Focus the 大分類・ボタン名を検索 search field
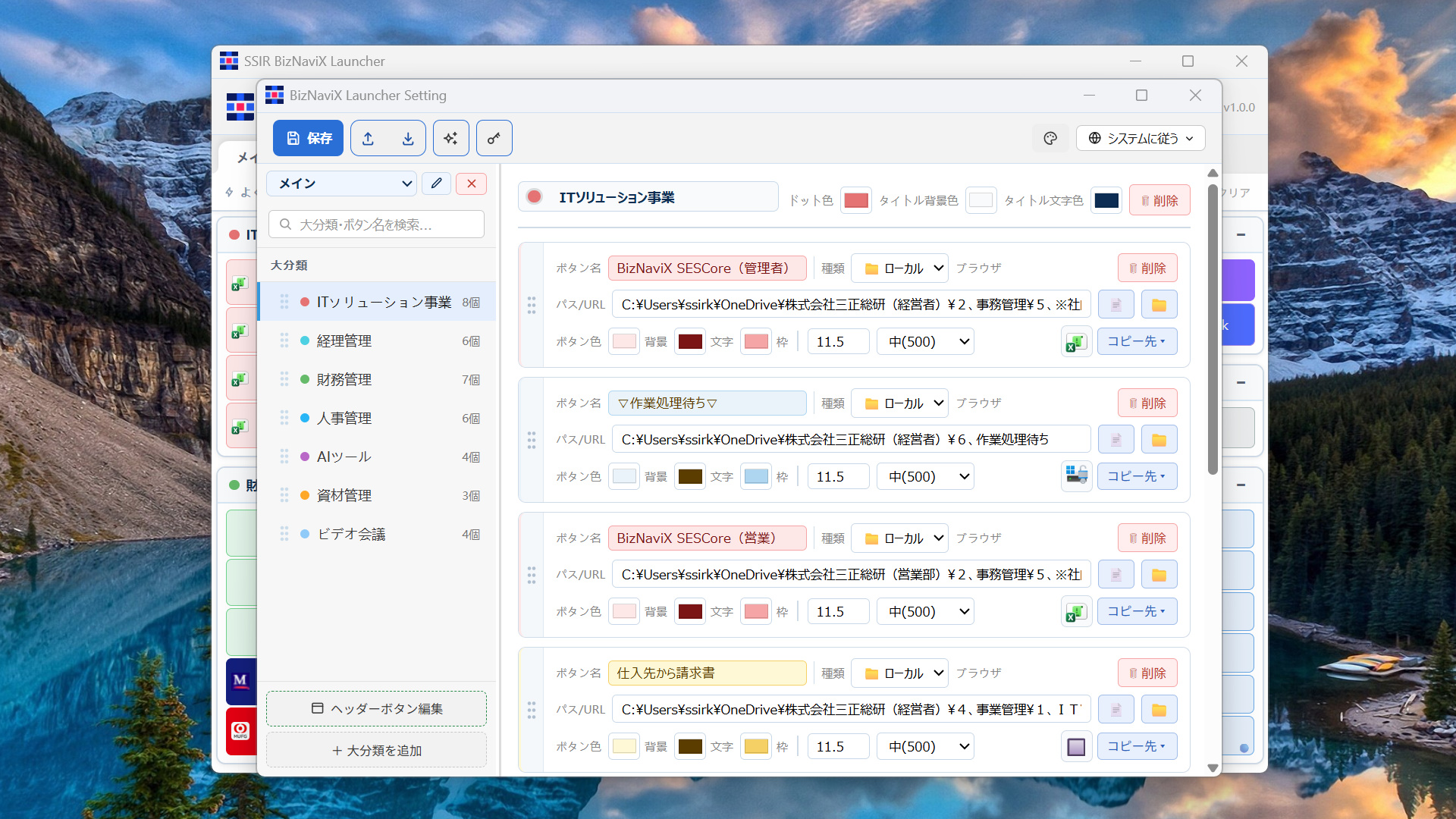This screenshot has width=1456, height=819. pos(377,224)
